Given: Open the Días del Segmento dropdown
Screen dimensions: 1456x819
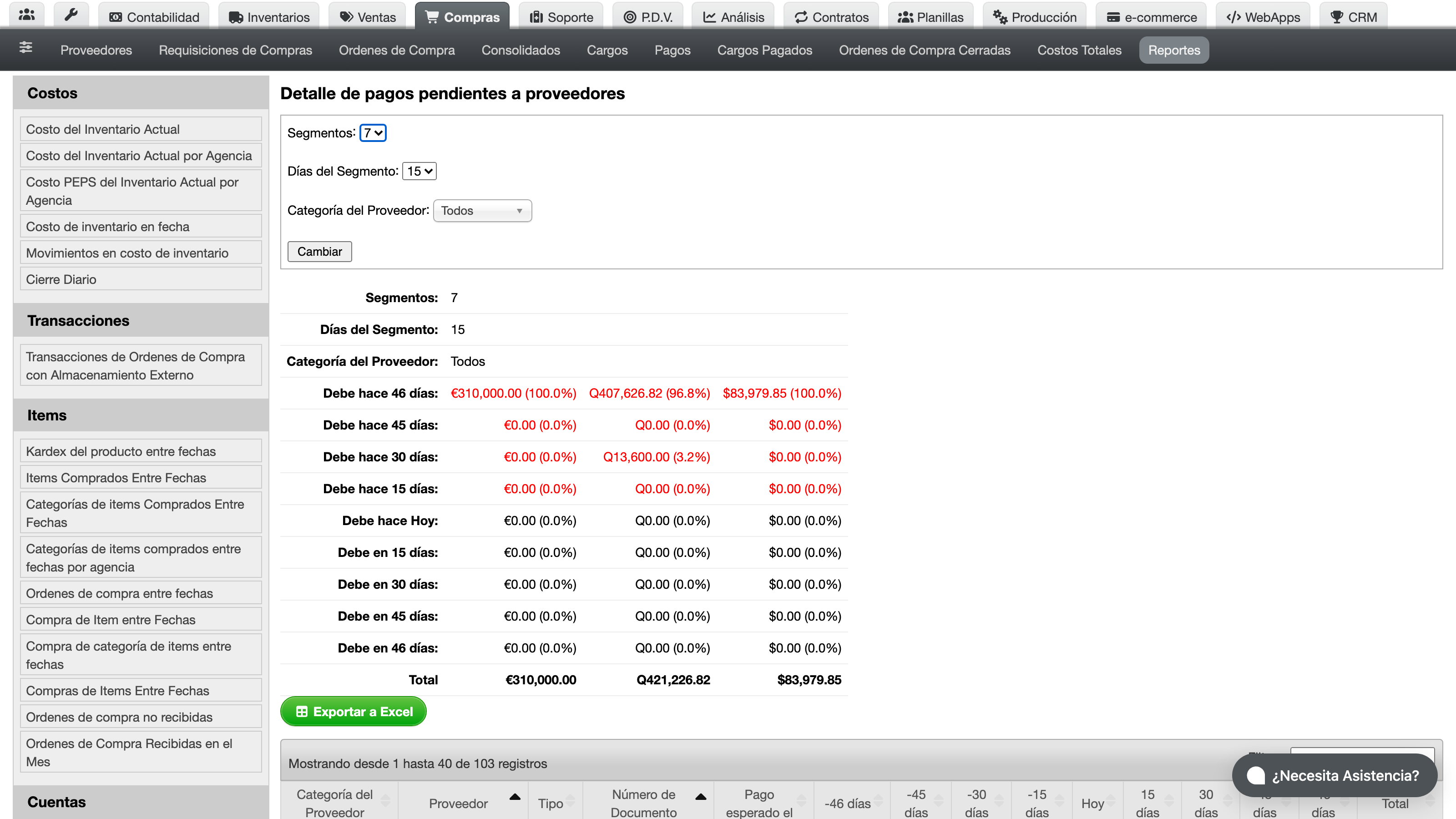Looking at the screenshot, I should [419, 171].
